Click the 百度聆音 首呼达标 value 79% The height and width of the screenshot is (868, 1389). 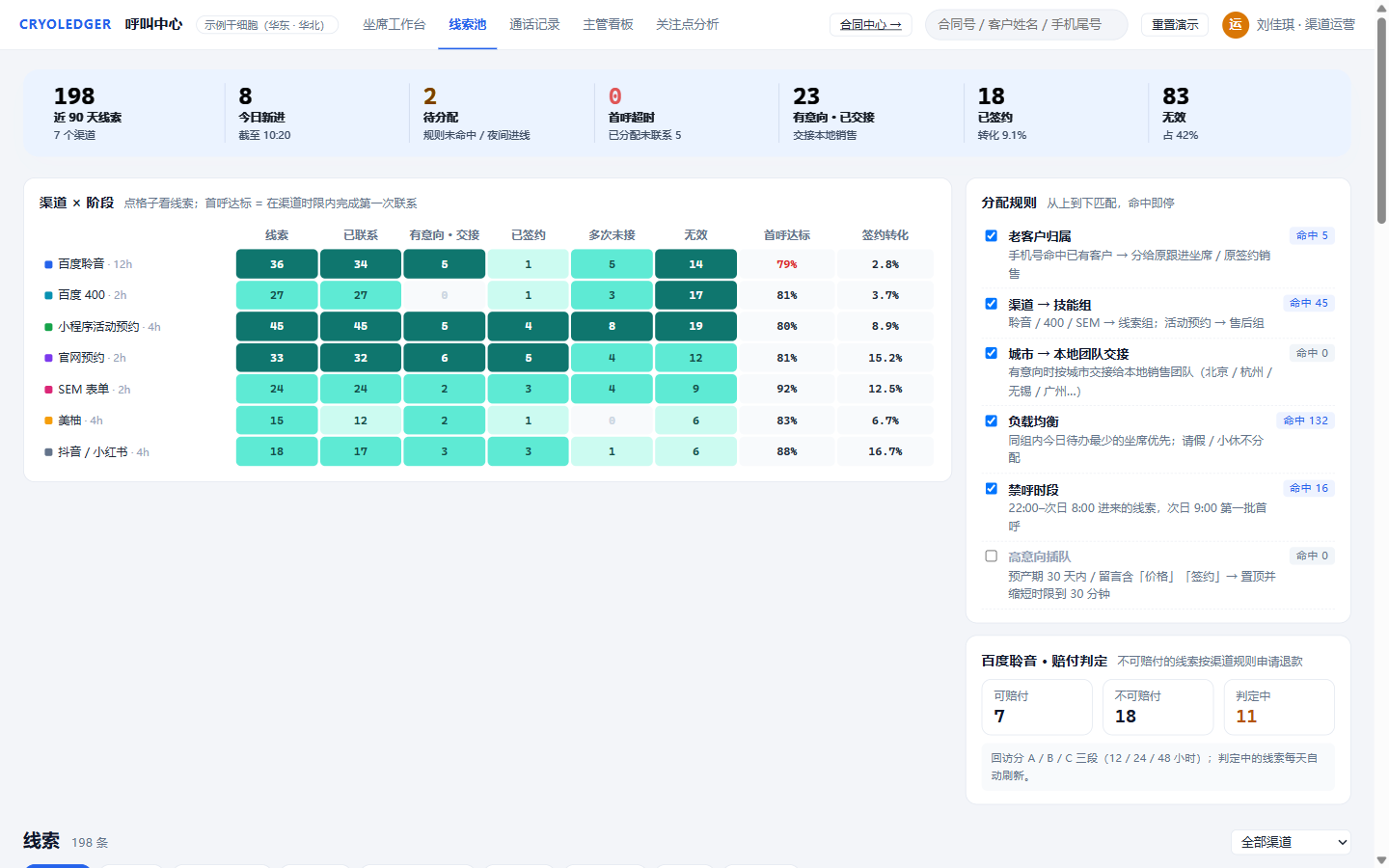787,264
